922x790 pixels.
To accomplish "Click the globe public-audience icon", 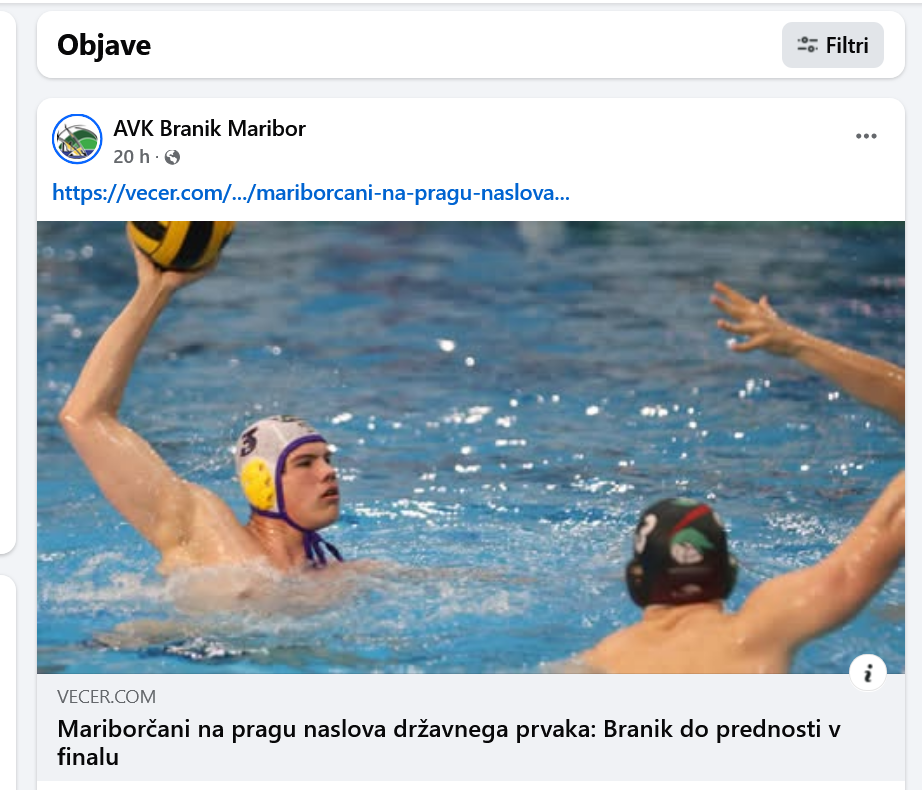I will [172, 157].
